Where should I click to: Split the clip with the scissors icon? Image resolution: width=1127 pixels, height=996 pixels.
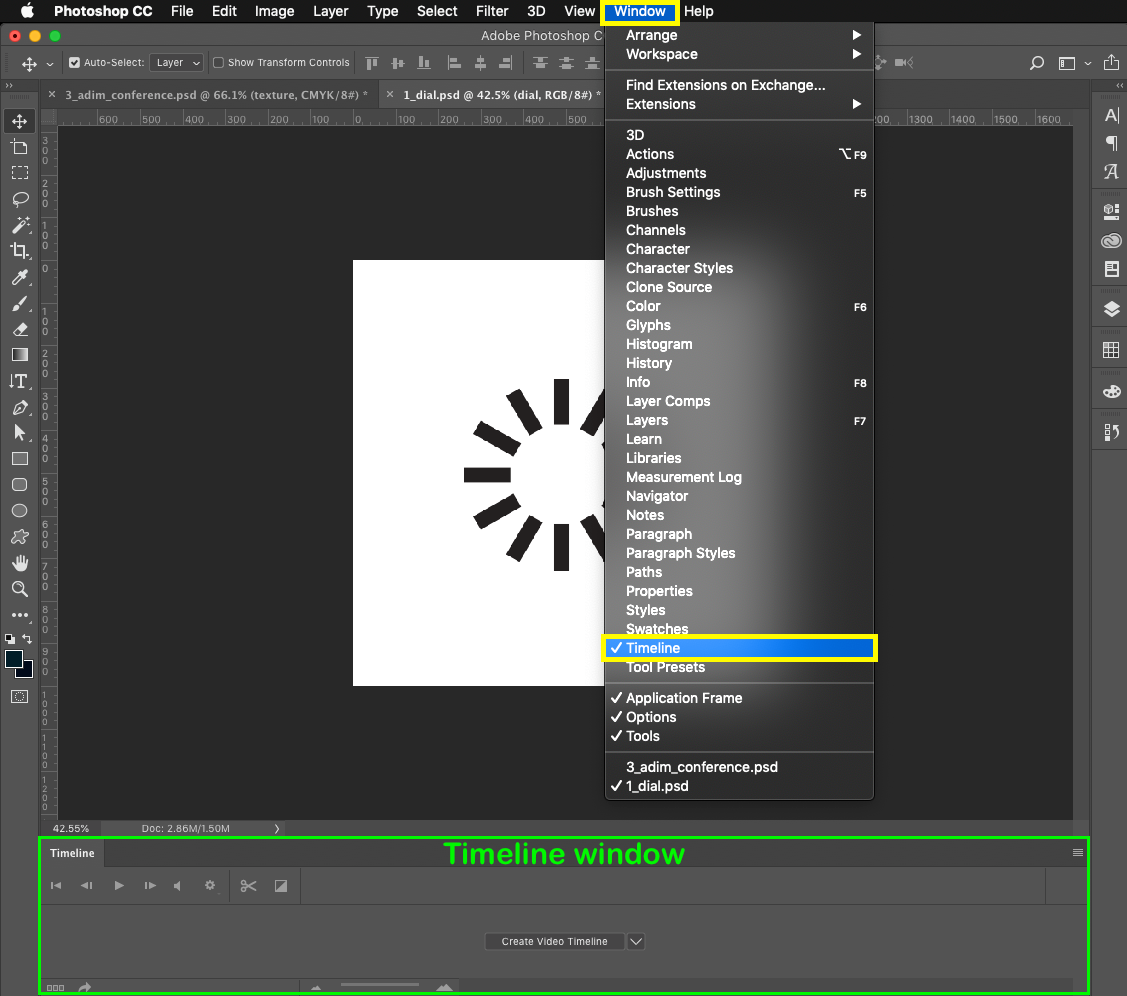point(248,886)
